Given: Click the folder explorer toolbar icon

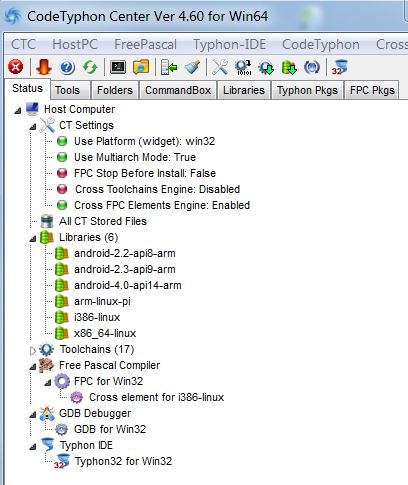Looking at the screenshot, I should pos(141,67).
